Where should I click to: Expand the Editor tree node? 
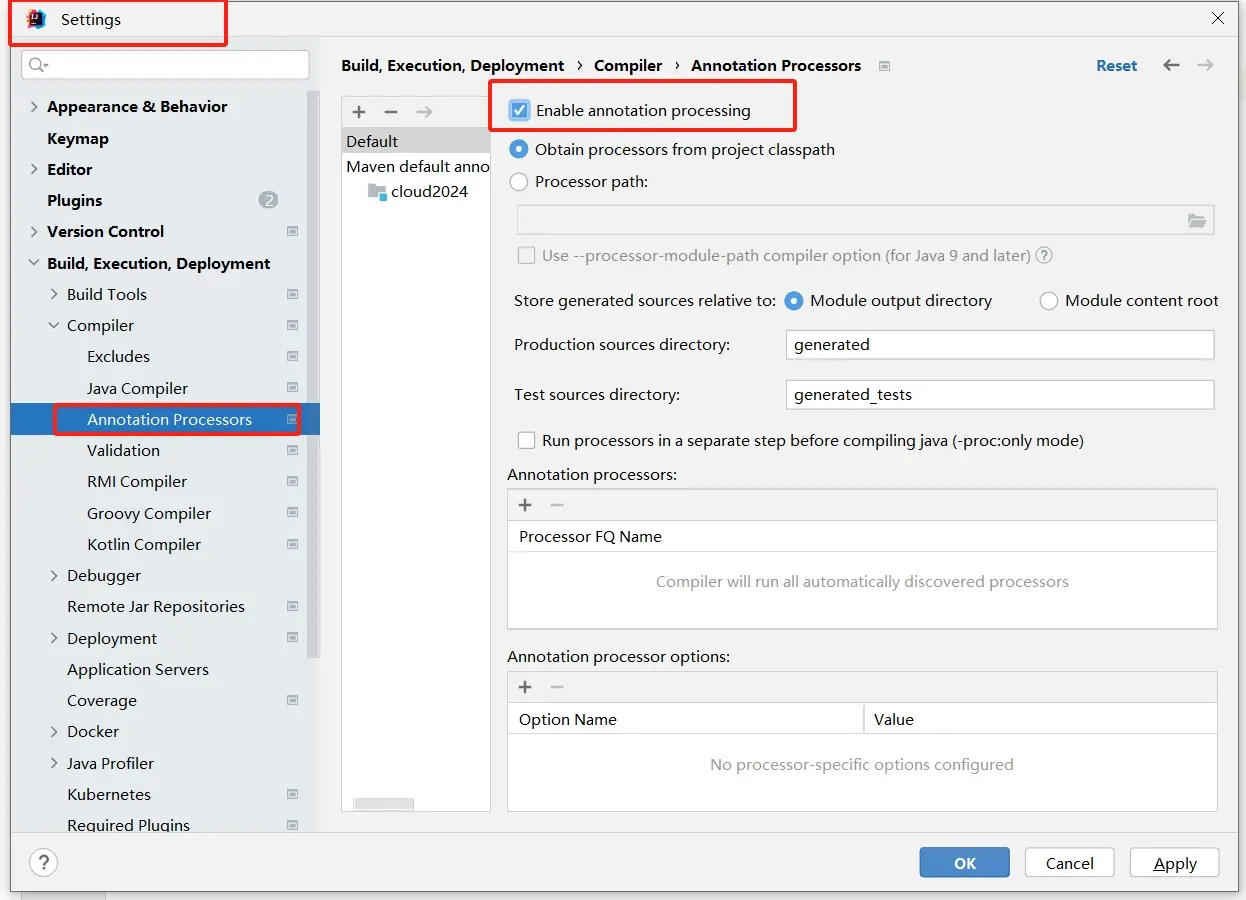[x=32, y=169]
